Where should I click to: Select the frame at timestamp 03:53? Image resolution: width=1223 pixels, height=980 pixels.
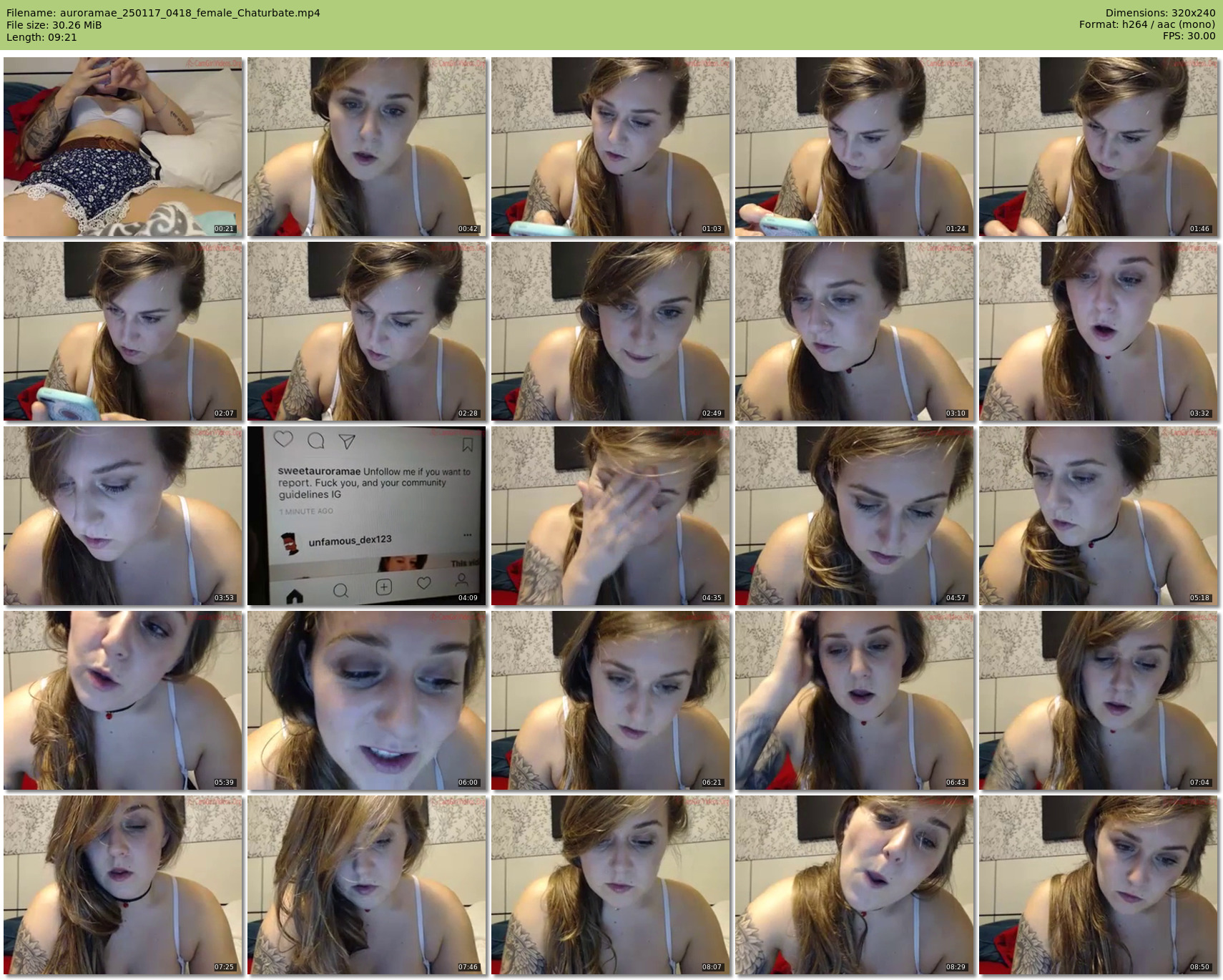[x=123, y=516]
